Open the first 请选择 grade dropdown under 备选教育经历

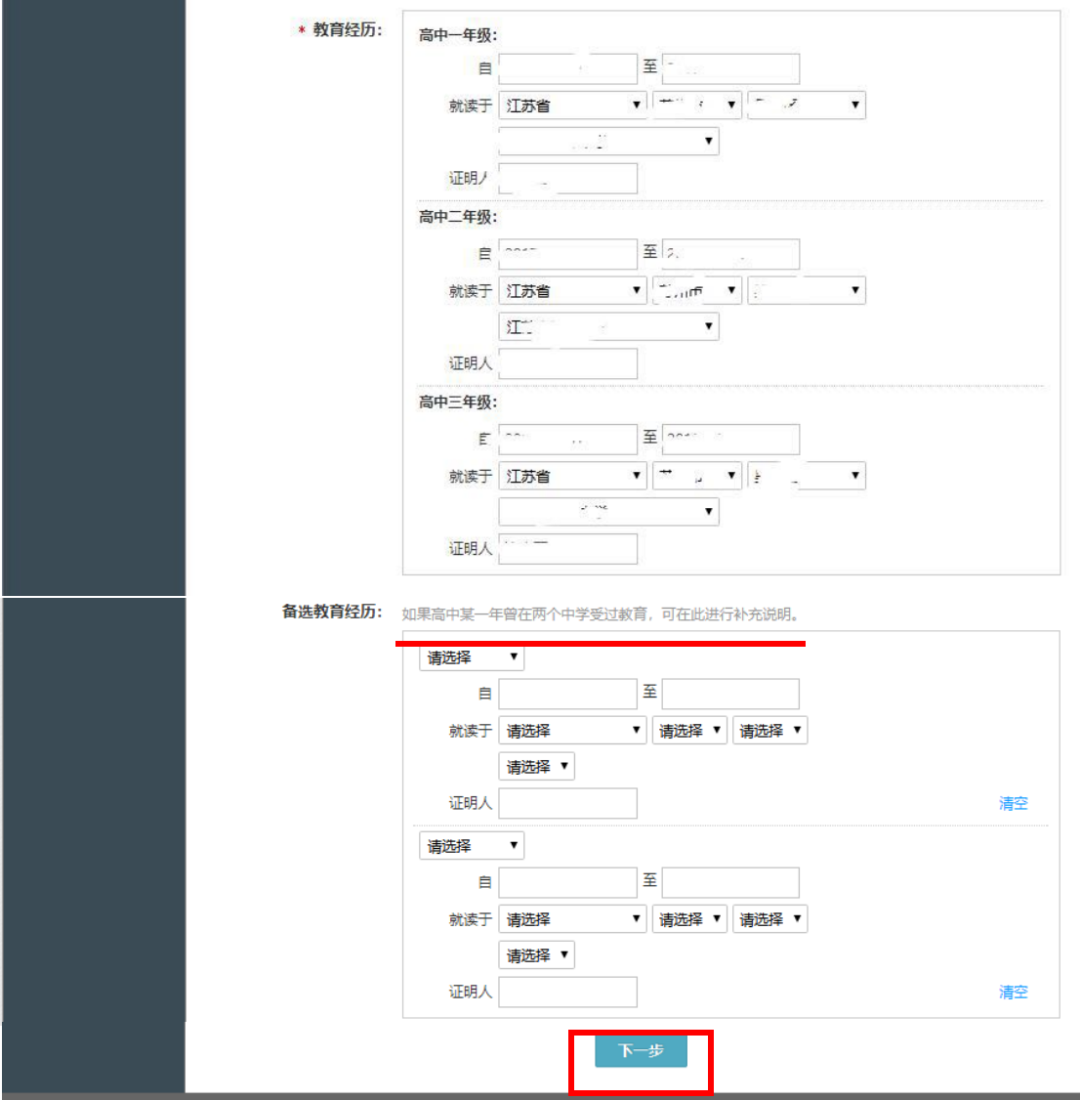click(x=470, y=657)
